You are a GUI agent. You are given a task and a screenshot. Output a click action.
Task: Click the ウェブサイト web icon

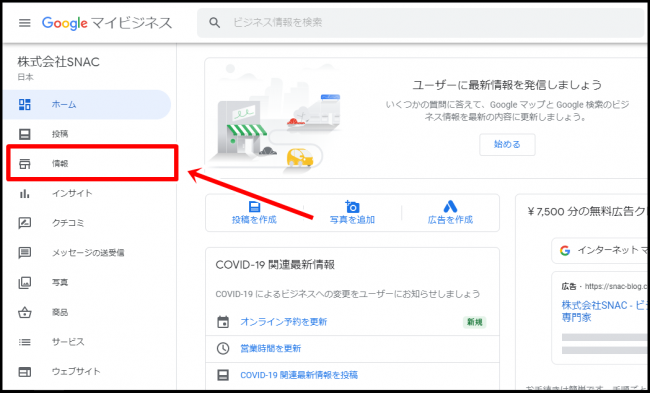[25, 371]
